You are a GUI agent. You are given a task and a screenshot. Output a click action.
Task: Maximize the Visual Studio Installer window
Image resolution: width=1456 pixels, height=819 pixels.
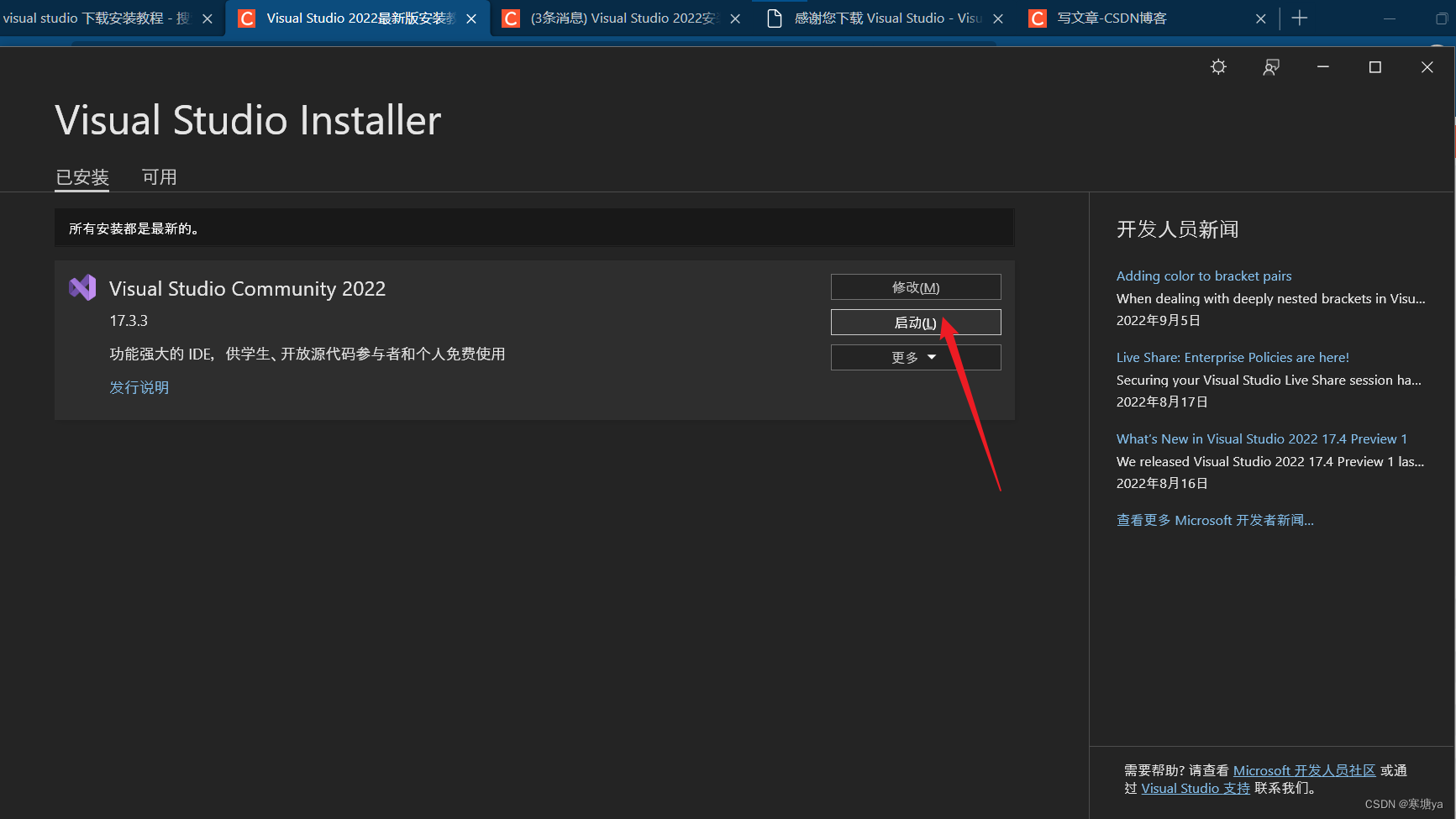click(x=1375, y=67)
